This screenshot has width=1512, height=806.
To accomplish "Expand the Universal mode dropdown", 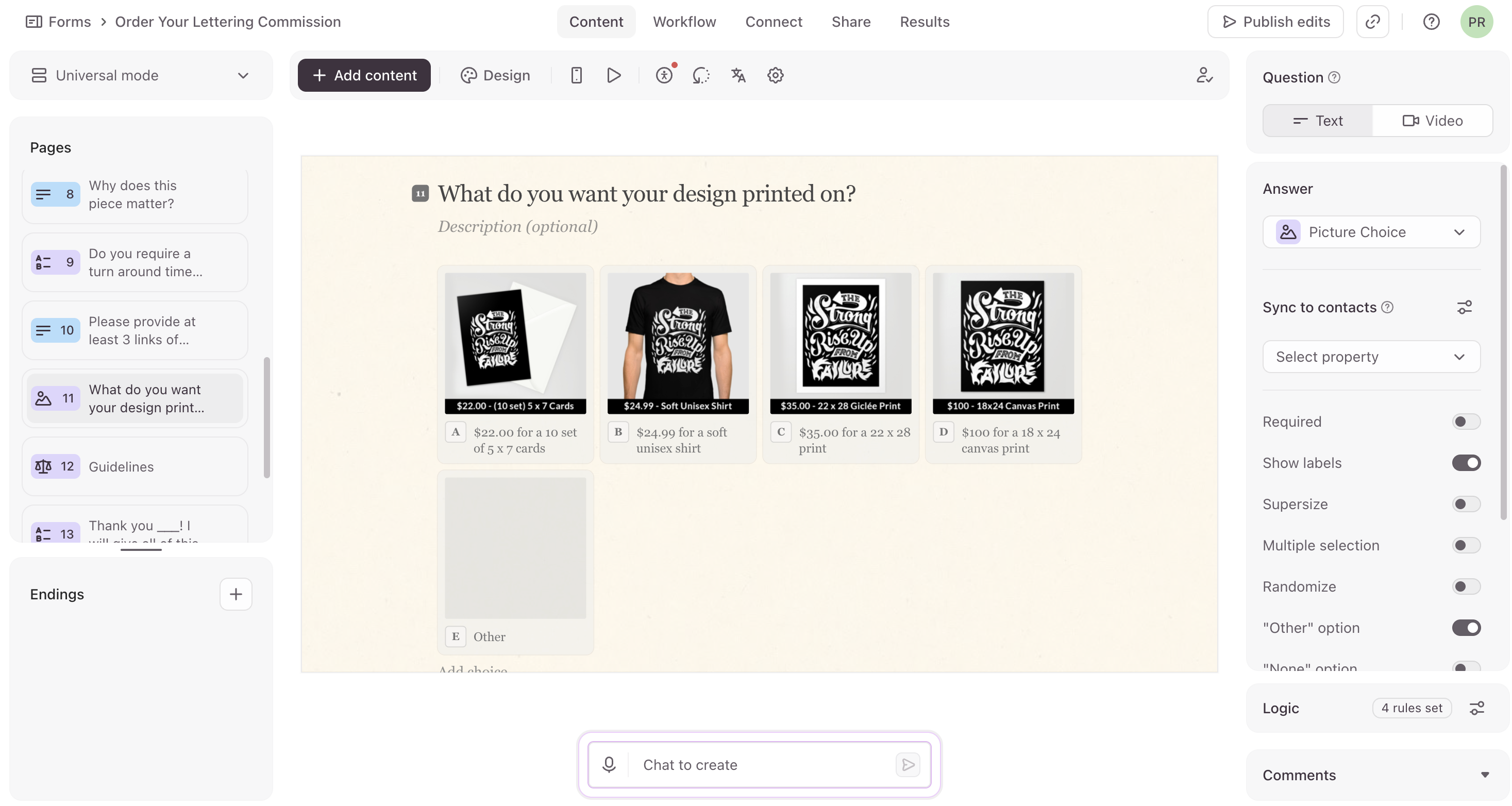I will pos(141,75).
